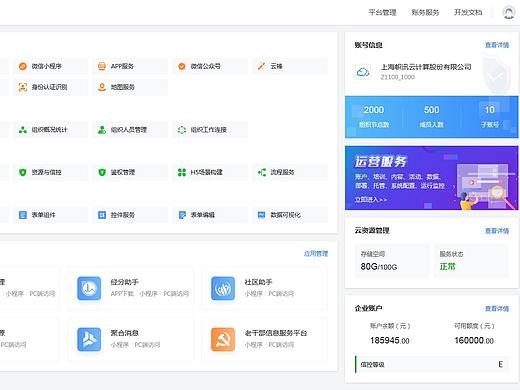Open the 流程服务 flow icon
This screenshot has height=390, width=520.
coord(262,172)
